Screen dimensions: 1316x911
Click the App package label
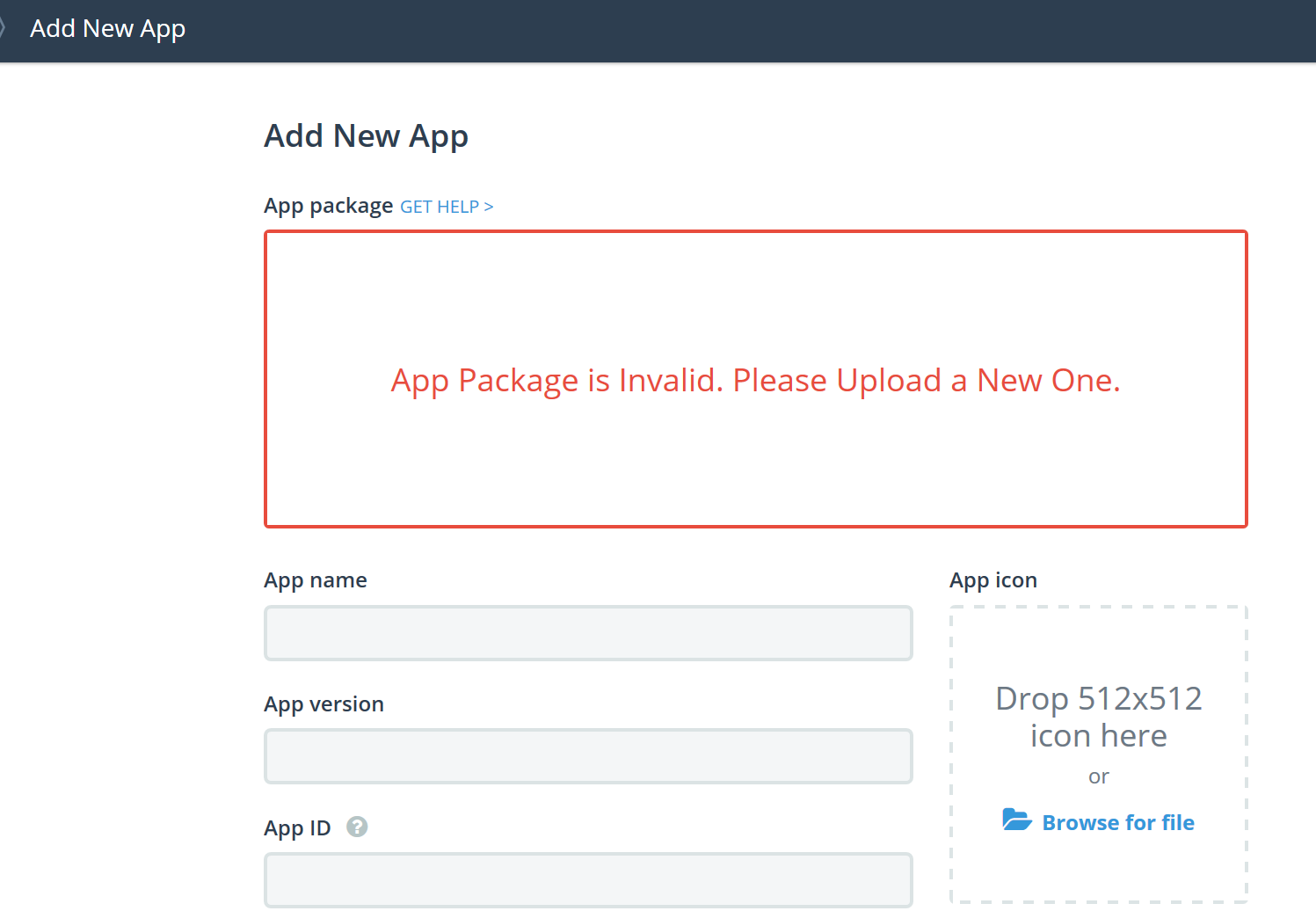point(328,206)
